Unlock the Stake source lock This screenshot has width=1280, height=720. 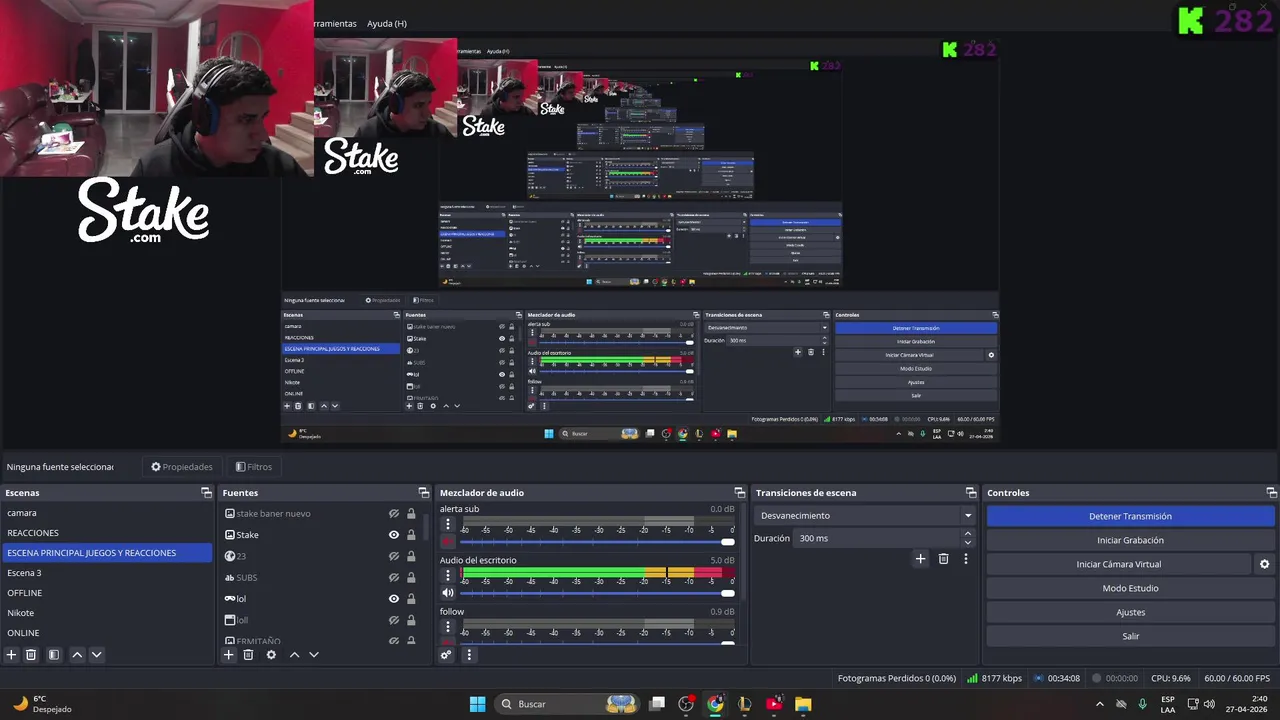pyautogui.click(x=411, y=535)
